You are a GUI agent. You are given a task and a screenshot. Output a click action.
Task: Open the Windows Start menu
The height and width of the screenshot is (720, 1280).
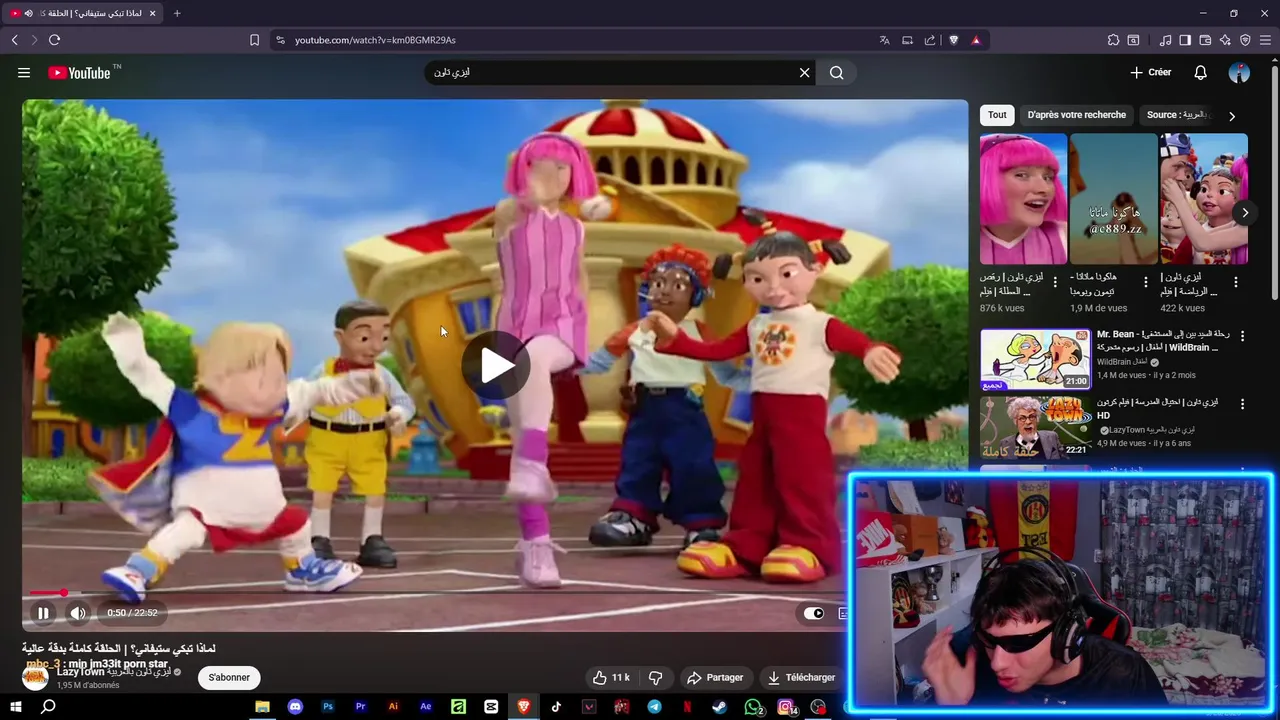(16, 707)
